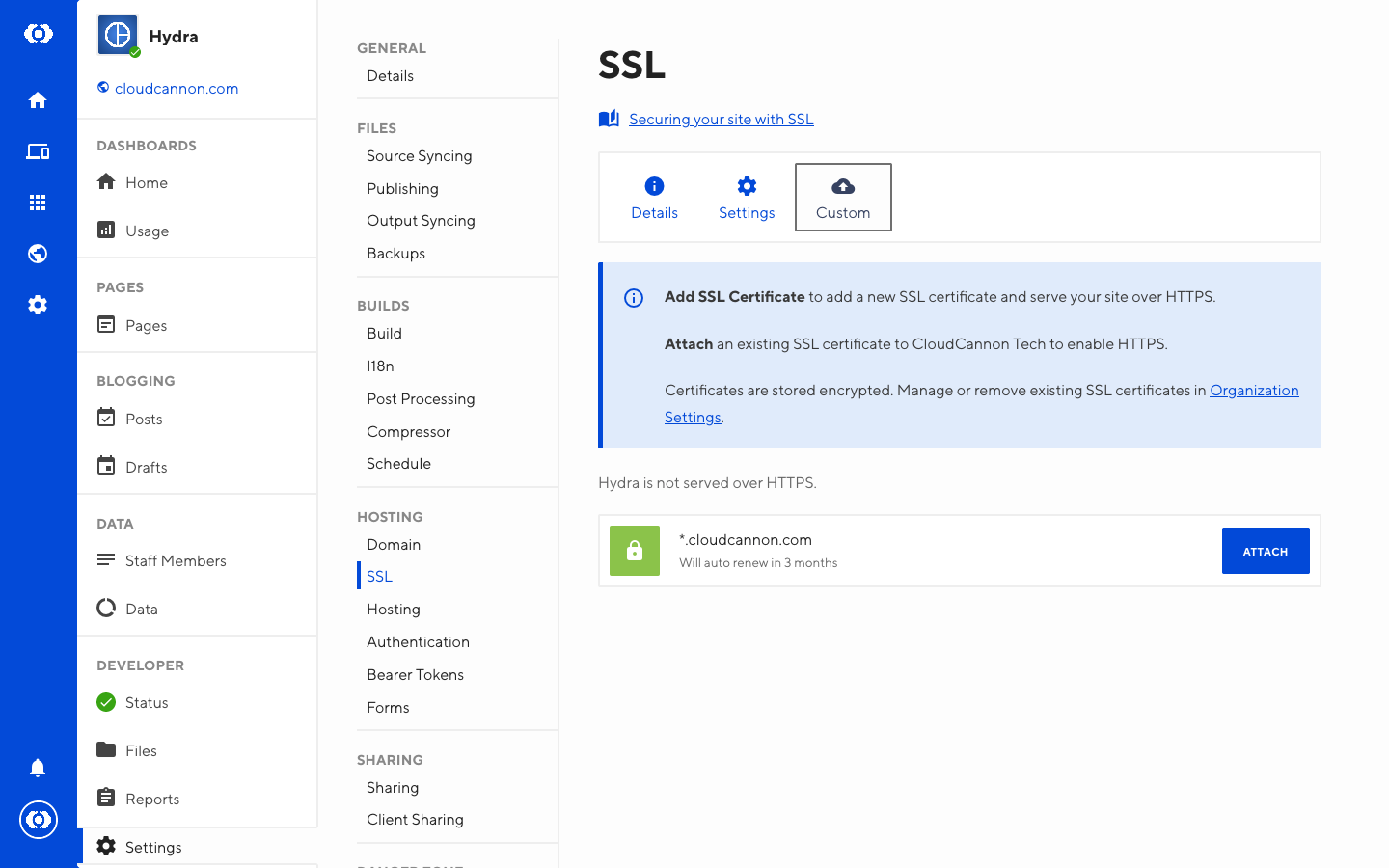The height and width of the screenshot is (868, 1389).
Task: Click the Drafts calendar icon
Action: pos(106,466)
